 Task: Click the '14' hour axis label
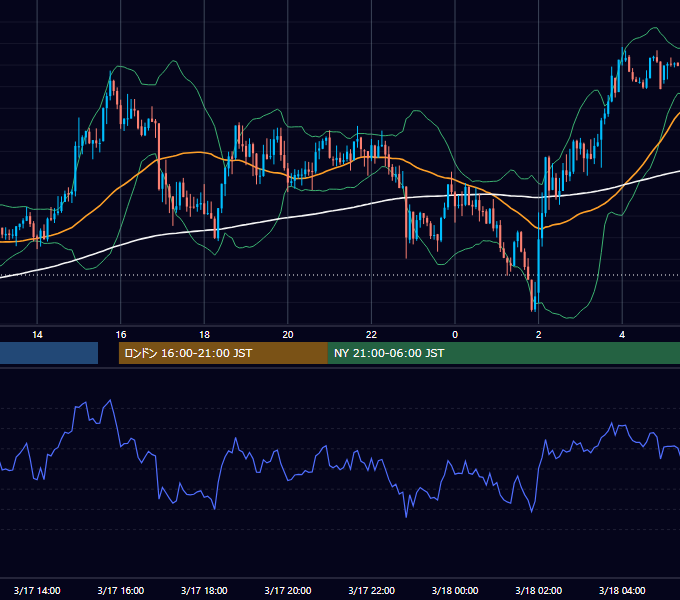(x=37, y=335)
